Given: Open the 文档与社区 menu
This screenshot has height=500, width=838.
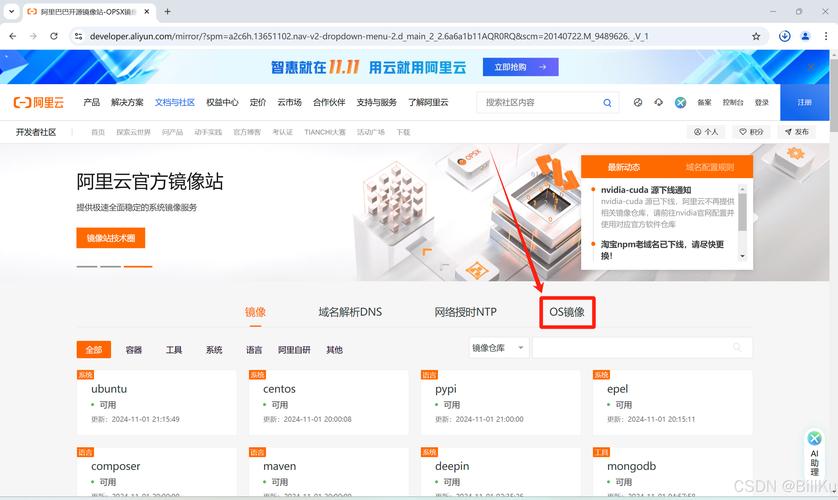Looking at the screenshot, I should pyautogui.click(x=175, y=102).
